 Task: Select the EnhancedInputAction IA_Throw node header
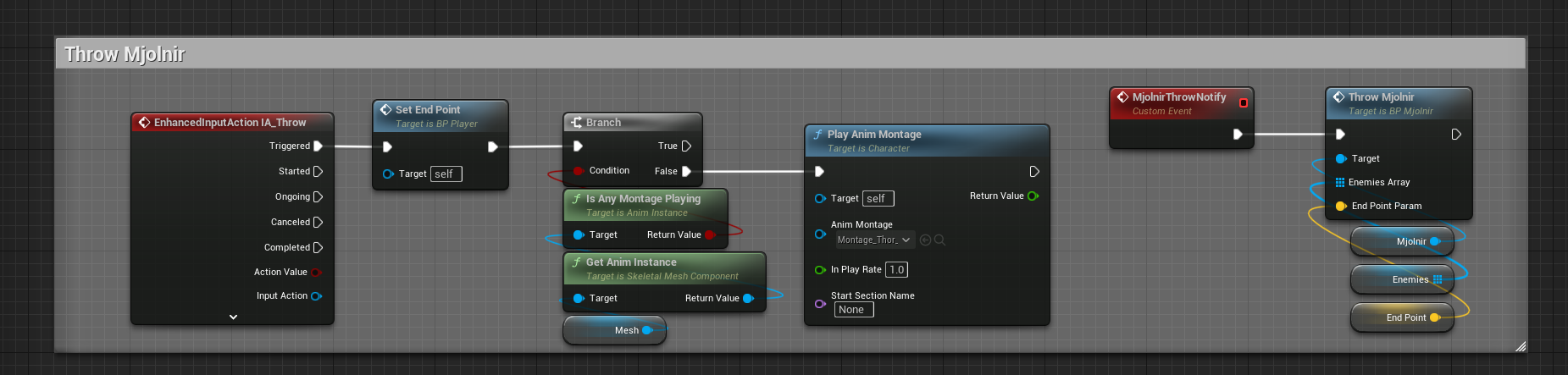click(232, 123)
